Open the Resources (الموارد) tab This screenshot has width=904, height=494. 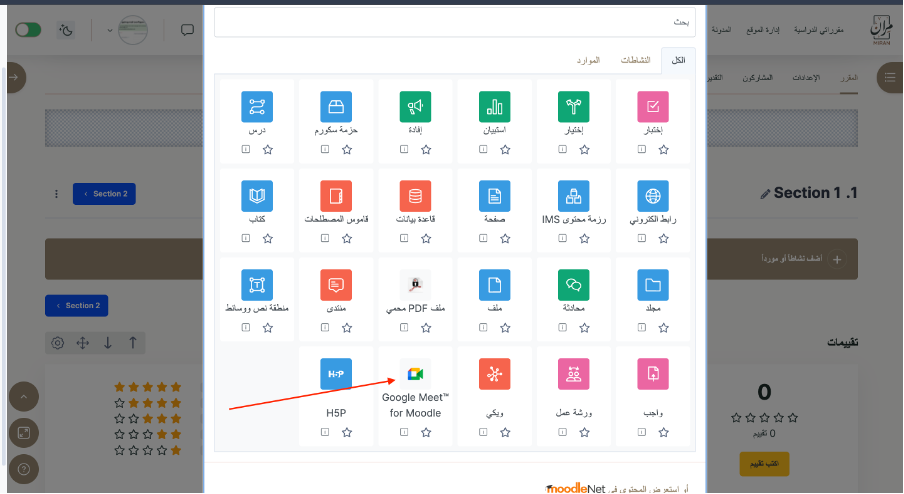tap(588, 61)
